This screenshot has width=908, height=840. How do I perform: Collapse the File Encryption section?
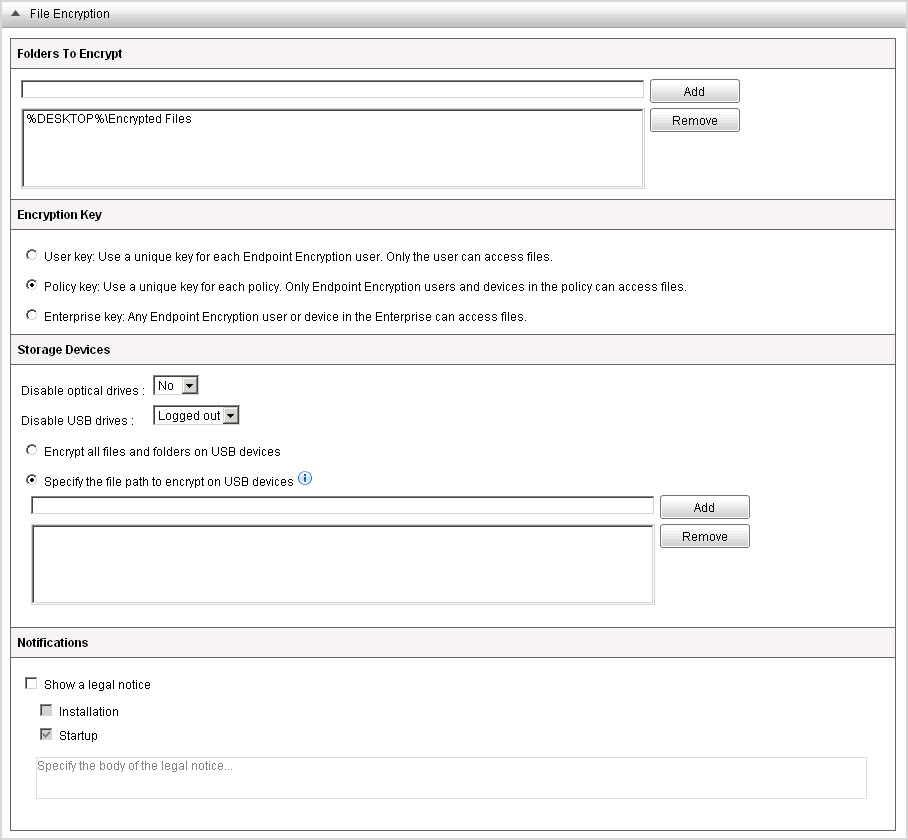[16, 14]
